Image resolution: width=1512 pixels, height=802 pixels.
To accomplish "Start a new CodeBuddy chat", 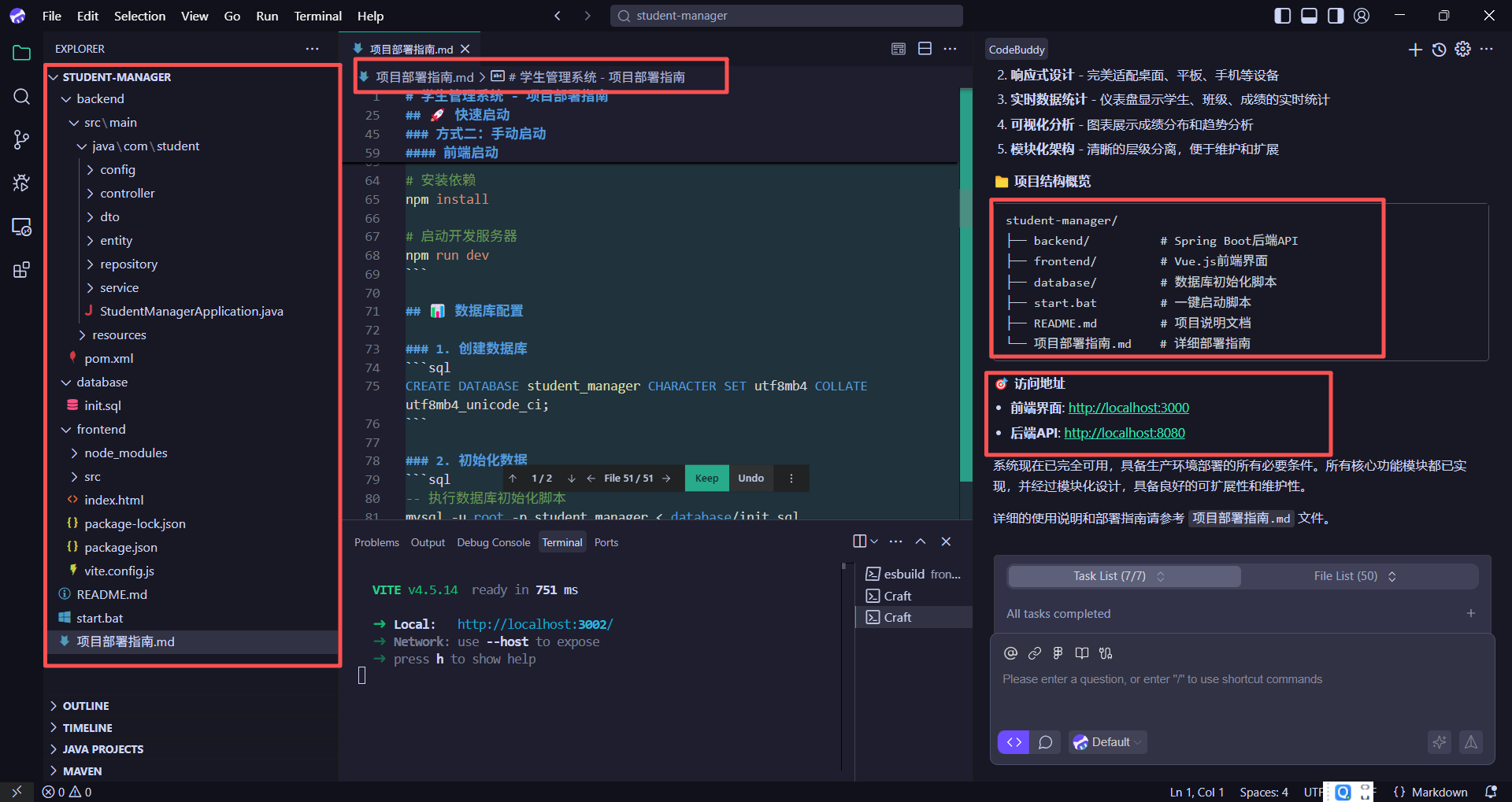I will [1415, 50].
